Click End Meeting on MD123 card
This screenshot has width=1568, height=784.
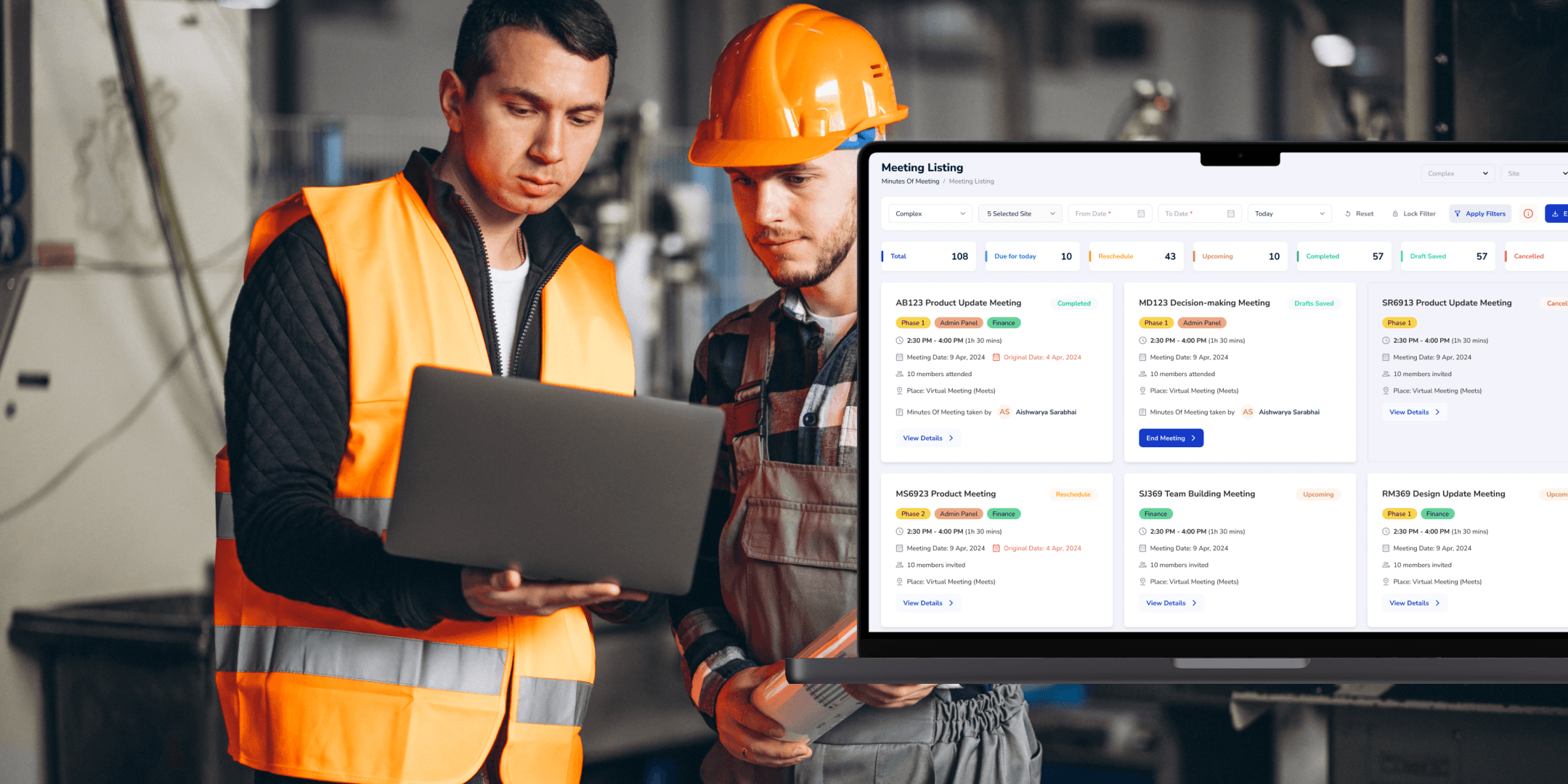coord(1171,438)
